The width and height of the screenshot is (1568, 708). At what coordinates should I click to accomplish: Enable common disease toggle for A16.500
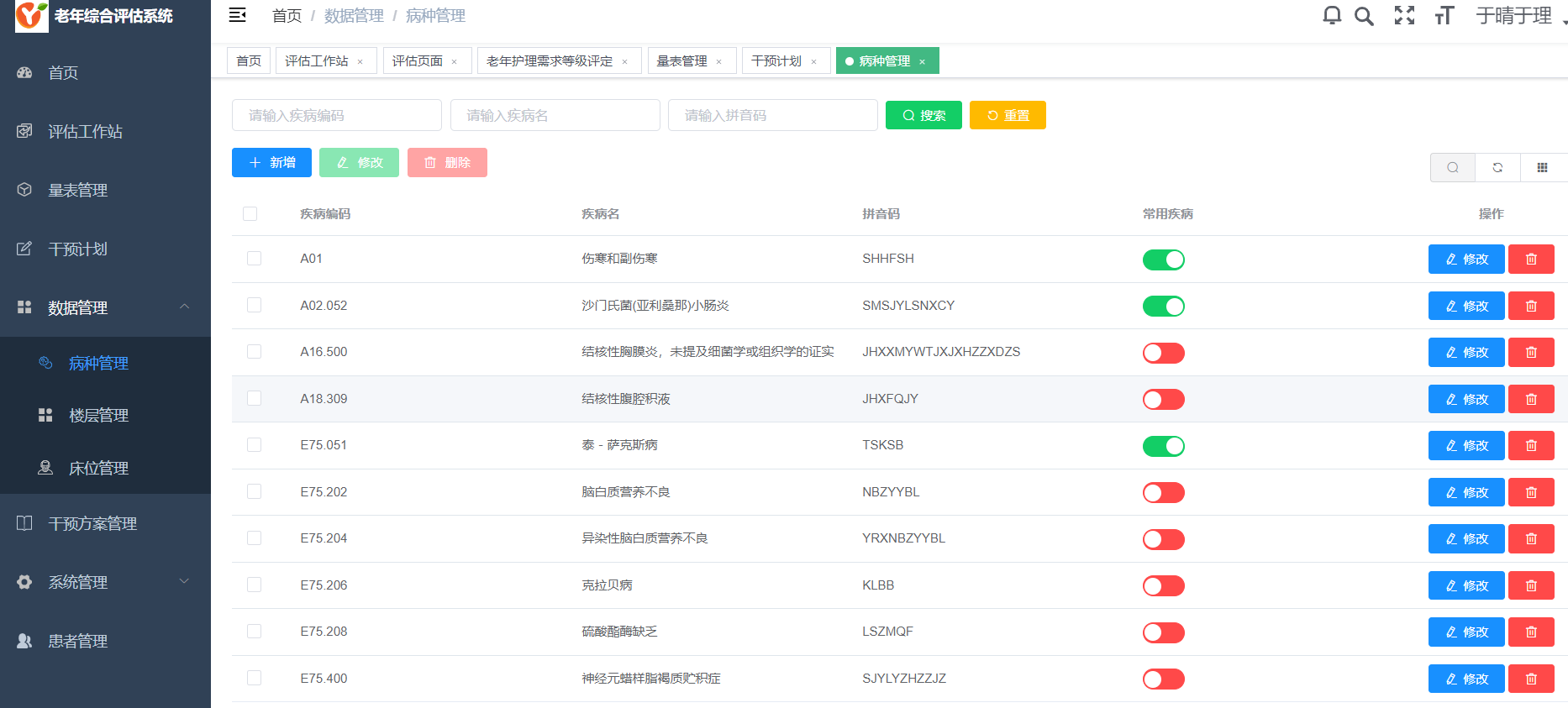[1163, 353]
